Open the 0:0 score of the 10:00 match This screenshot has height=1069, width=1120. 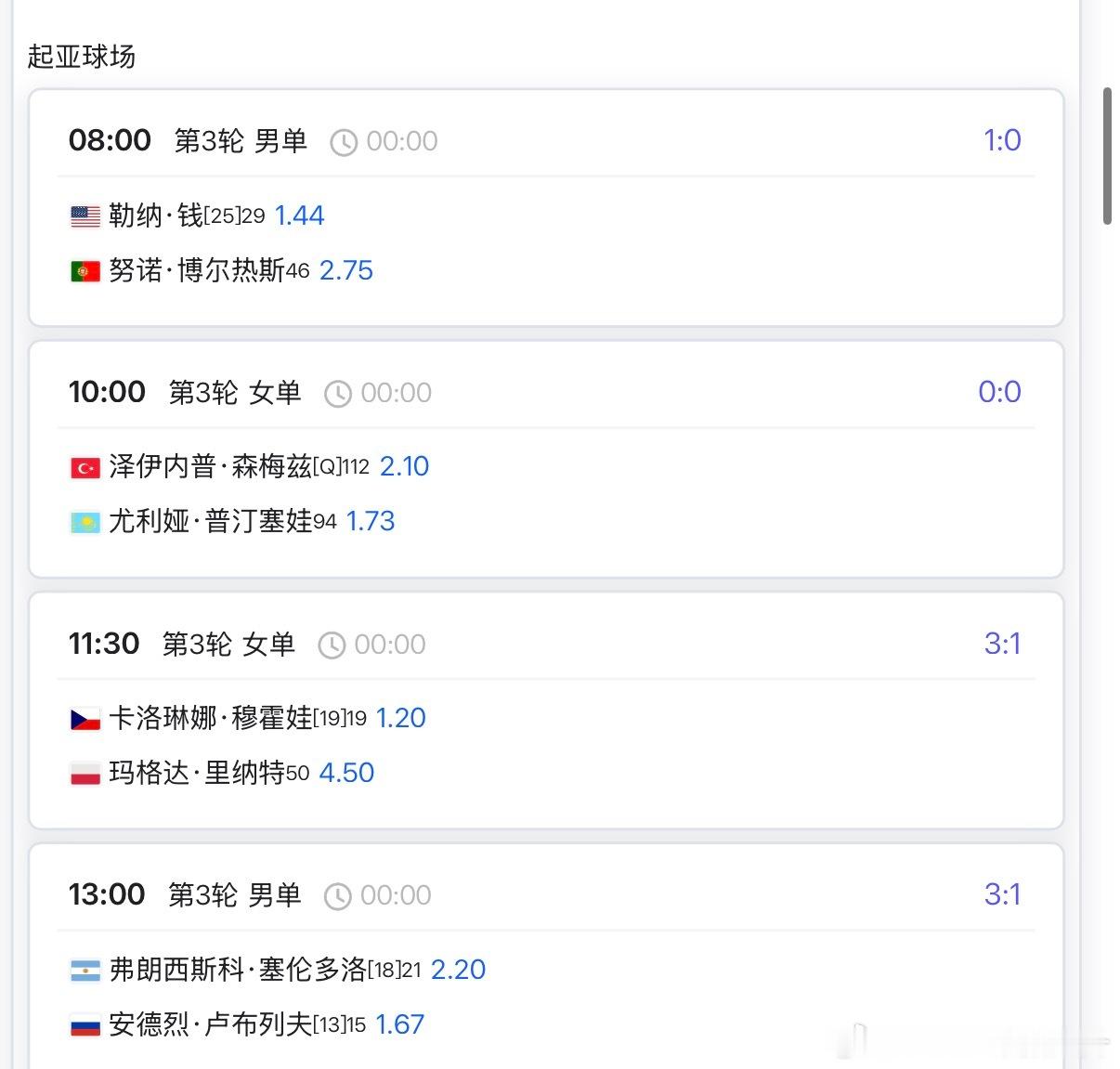click(999, 392)
